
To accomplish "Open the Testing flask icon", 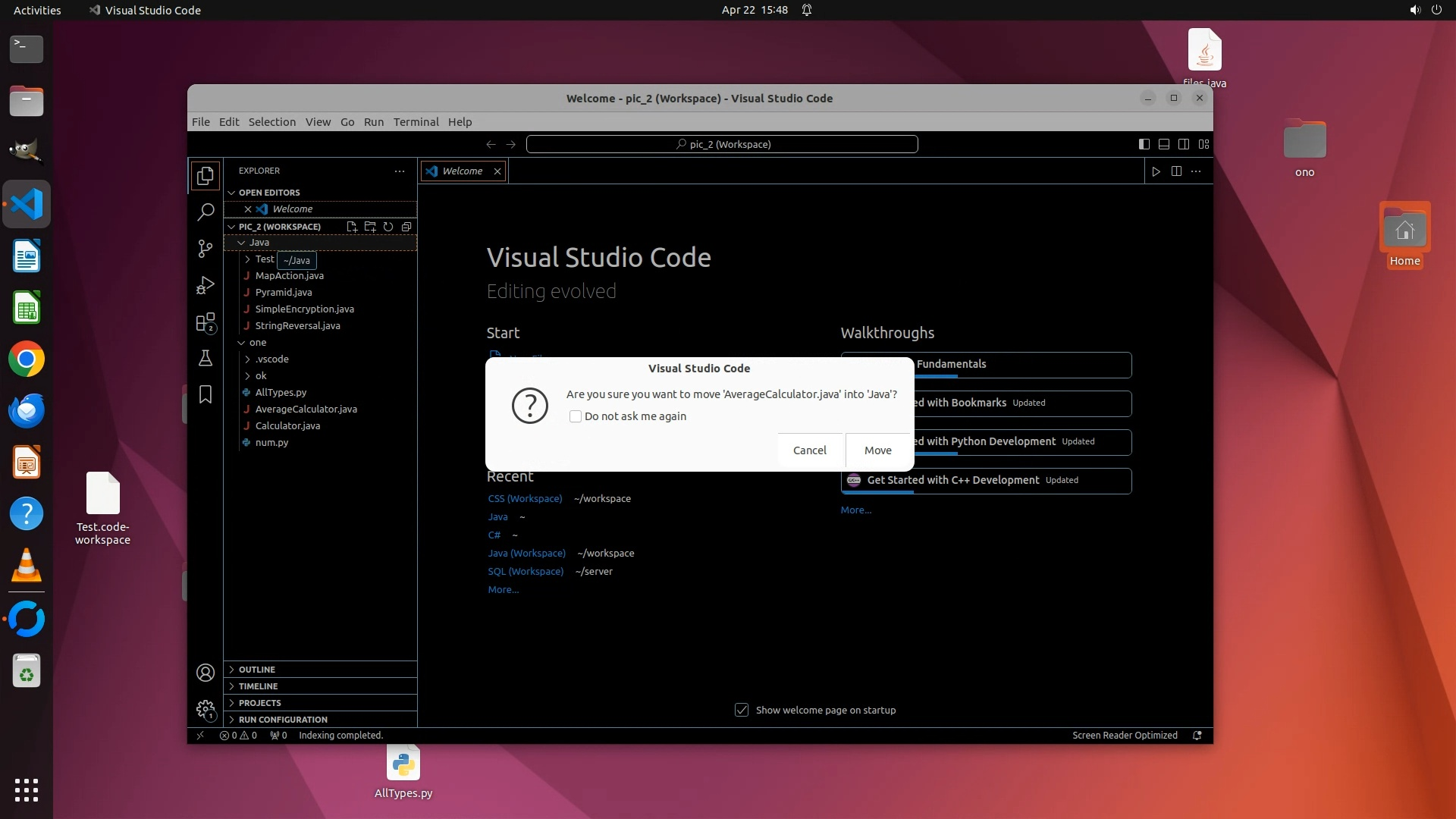I will [206, 359].
